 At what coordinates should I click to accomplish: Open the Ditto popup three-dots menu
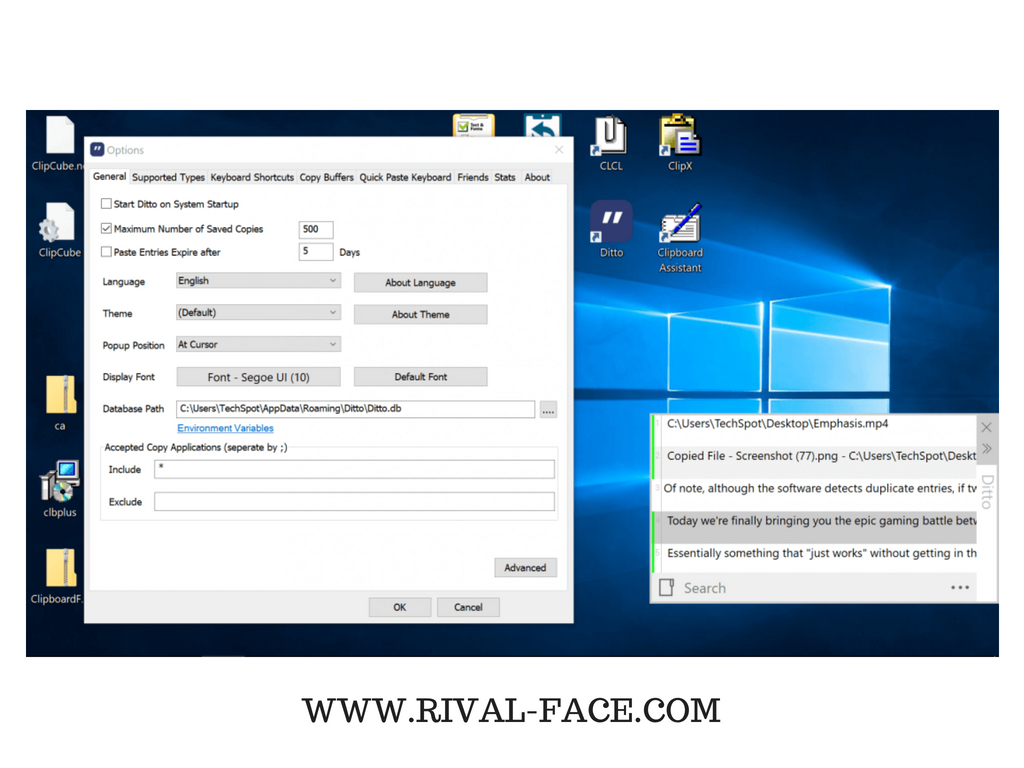point(960,588)
